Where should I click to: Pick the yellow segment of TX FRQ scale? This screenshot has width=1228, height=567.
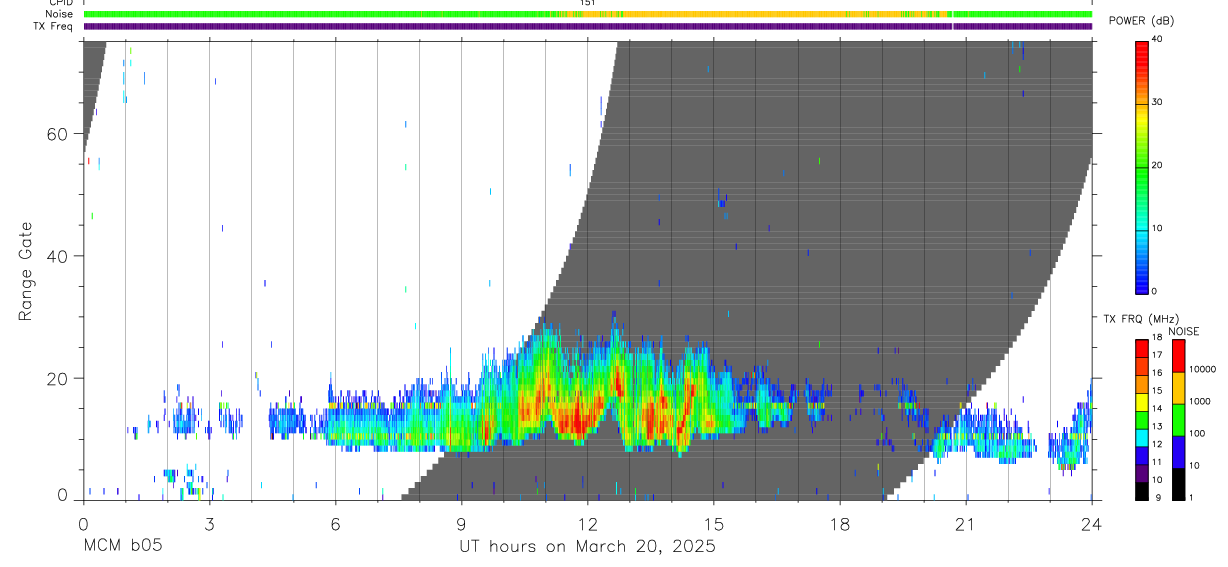coord(1141,402)
